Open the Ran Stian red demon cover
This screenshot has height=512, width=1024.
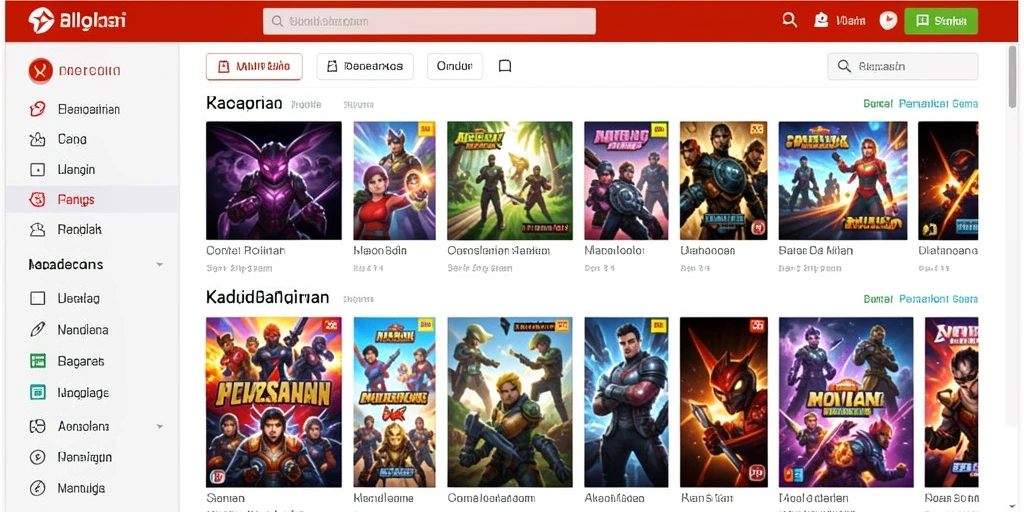(x=723, y=402)
